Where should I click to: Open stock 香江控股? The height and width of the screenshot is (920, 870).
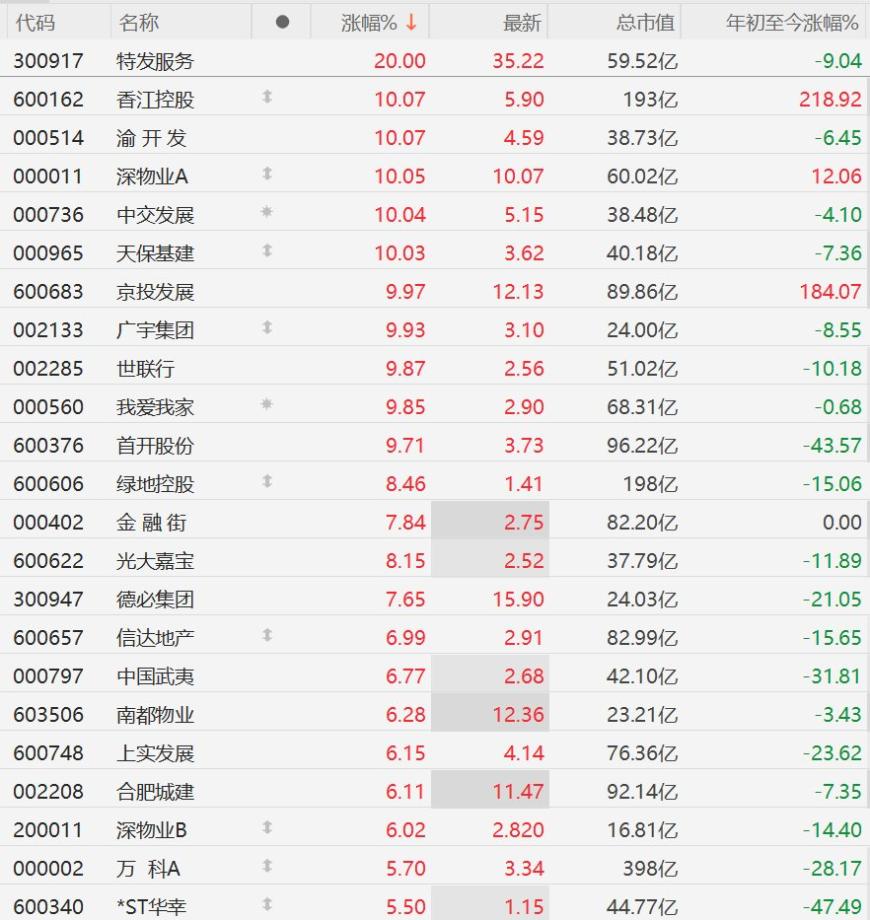coord(155,99)
